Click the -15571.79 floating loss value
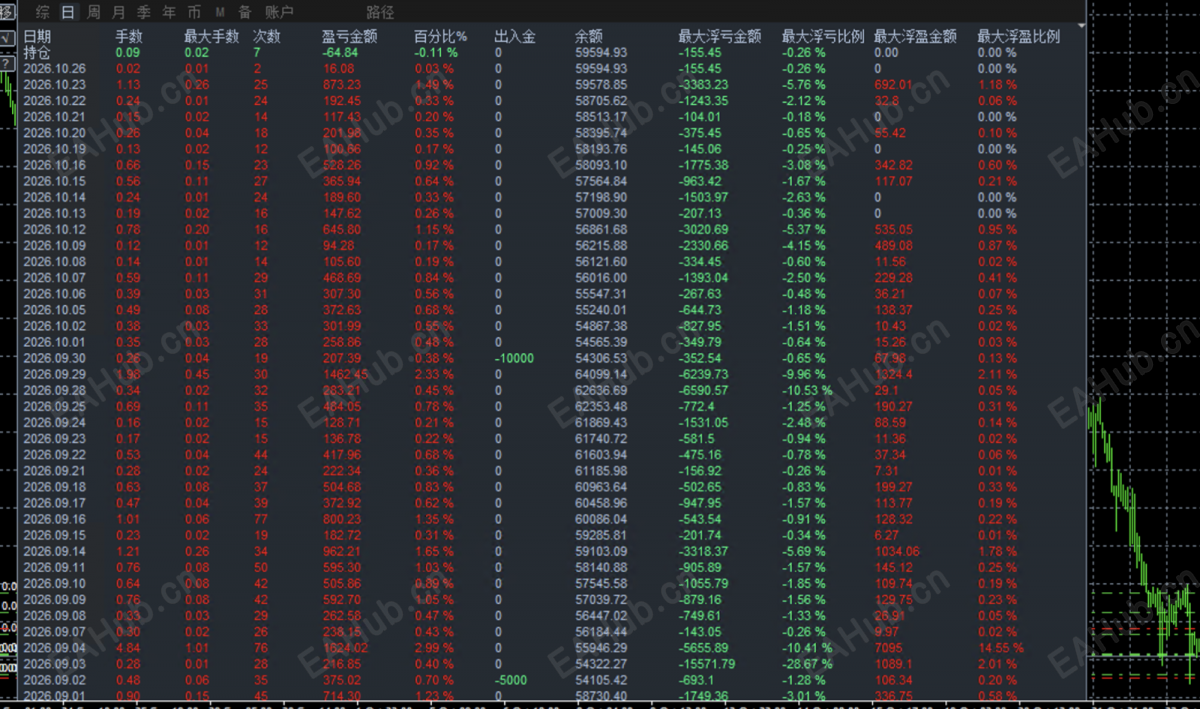Image resolution: width=1200 pixels, height=709 pixels. 707,663
